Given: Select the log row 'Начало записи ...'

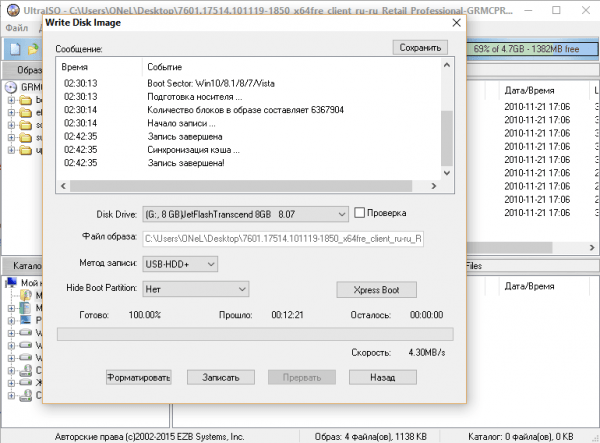Looking at the screenshot, I should pos(181,123).
